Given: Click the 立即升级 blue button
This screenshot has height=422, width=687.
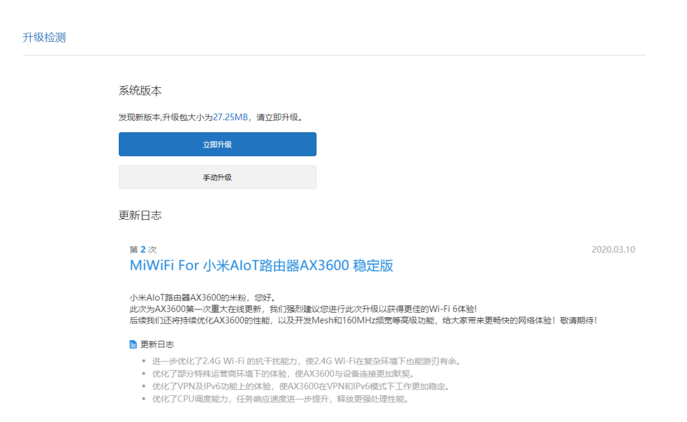Looking at the screenshot, I should pyautogui.click(x=217, y=144).
